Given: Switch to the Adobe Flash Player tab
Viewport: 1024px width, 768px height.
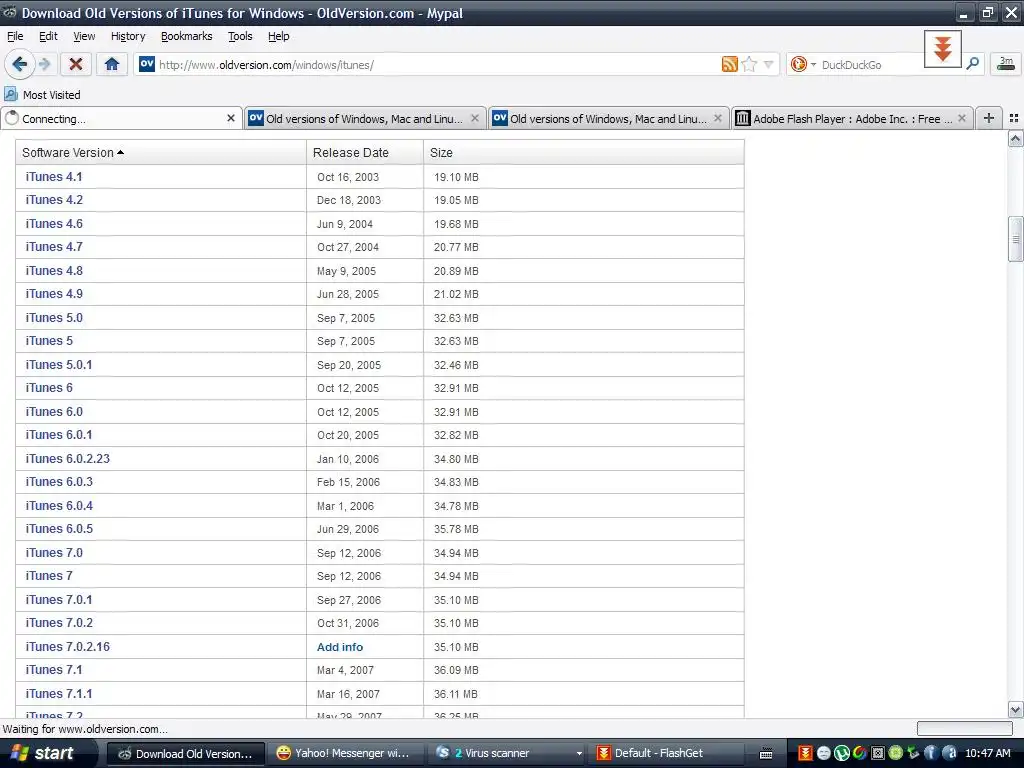Looking at the screenshot, I should pyautogui.click(x=852, y=118).
